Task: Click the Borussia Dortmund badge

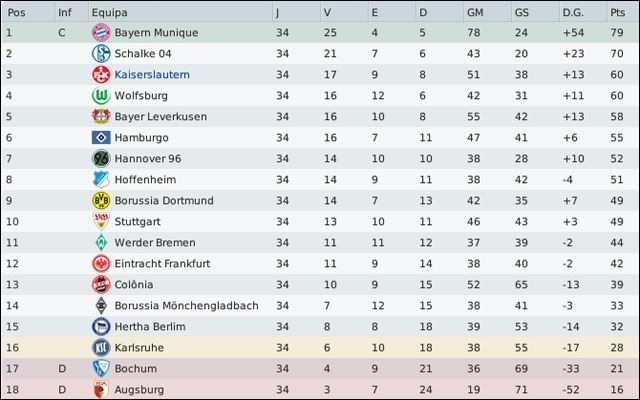Action: tap(100, 201)
